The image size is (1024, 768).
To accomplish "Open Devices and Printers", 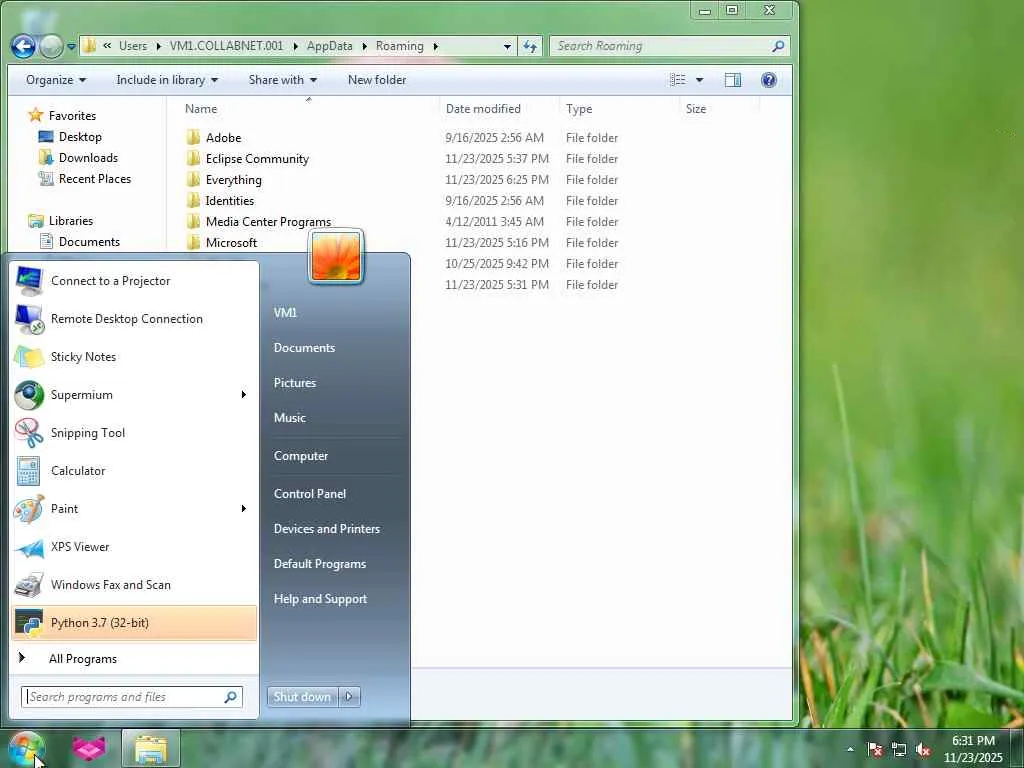I will click(327, 529).
